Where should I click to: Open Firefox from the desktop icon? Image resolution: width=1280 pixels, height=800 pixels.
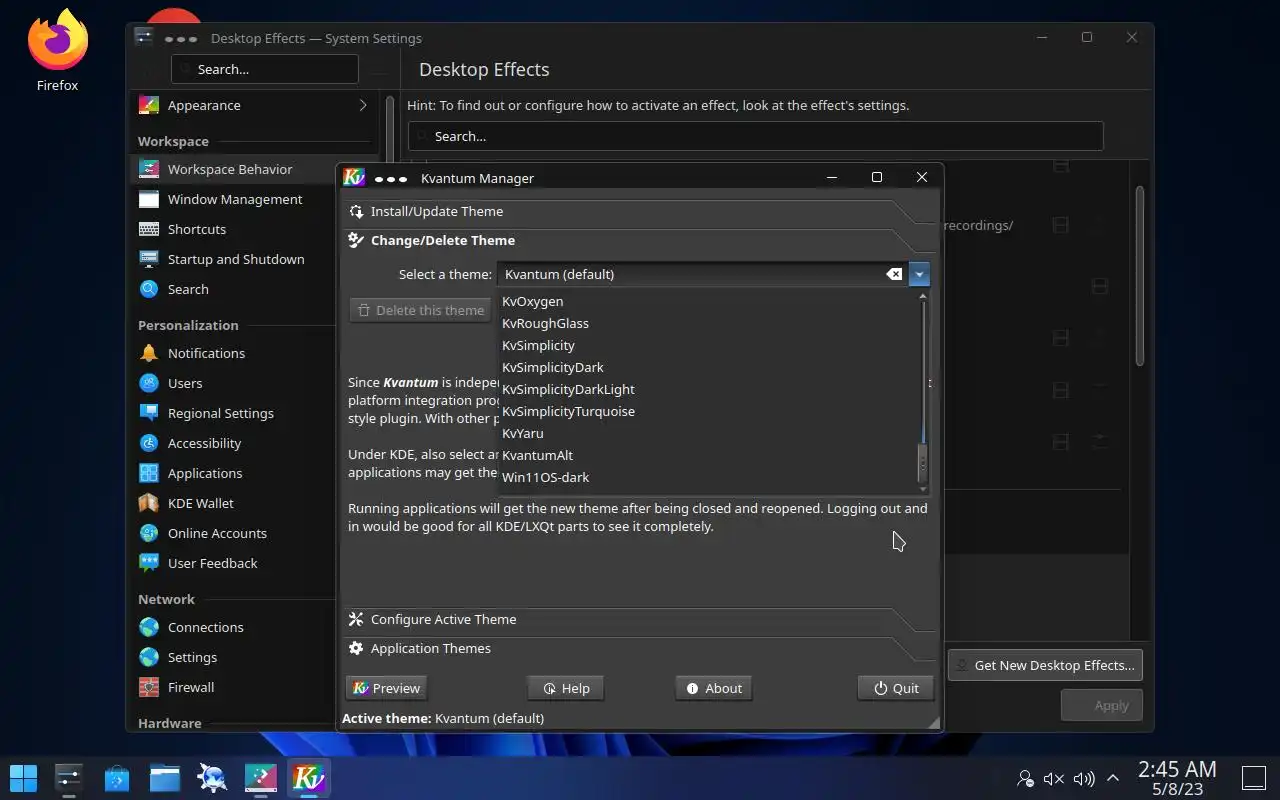pyautogui.click(x=57, y=50)
